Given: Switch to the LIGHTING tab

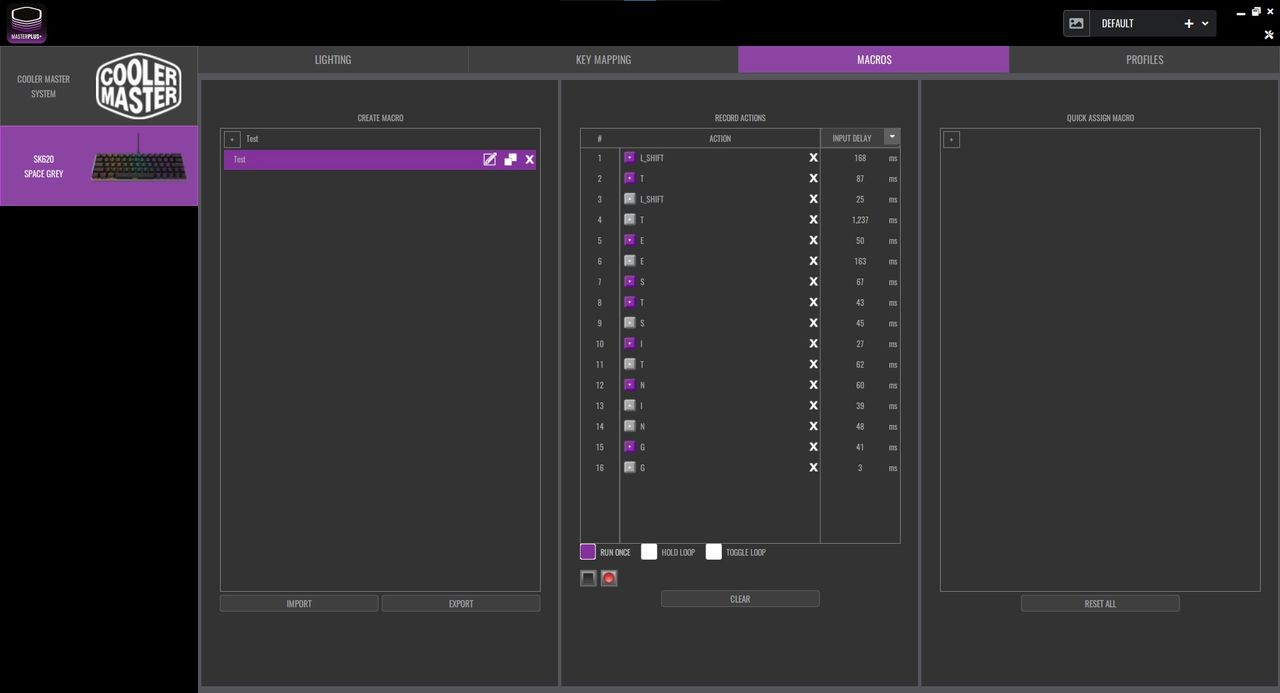Looking at the screenshot, I should point(333,59).
